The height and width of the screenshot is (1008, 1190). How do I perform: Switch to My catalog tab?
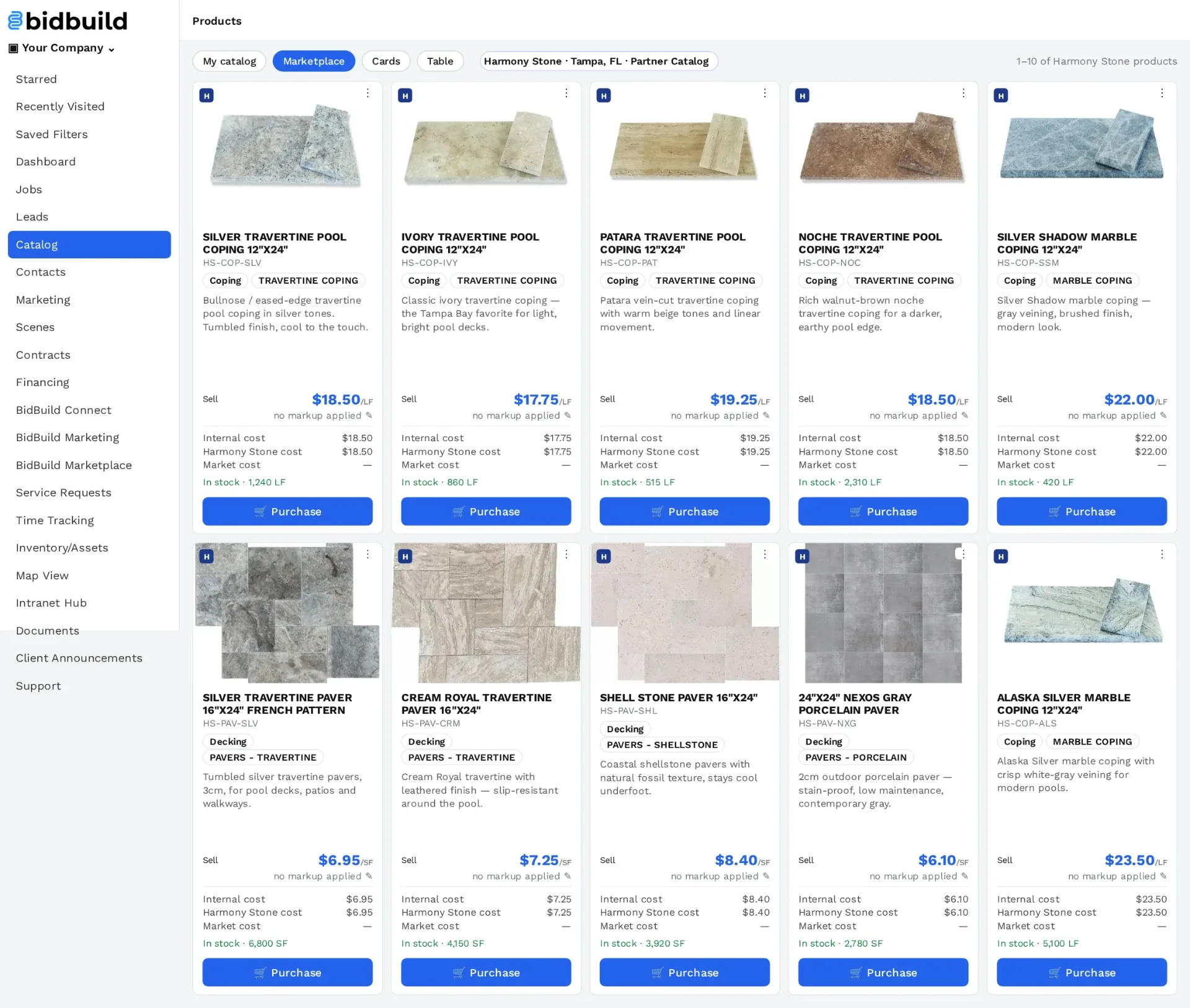coord(229,61)
